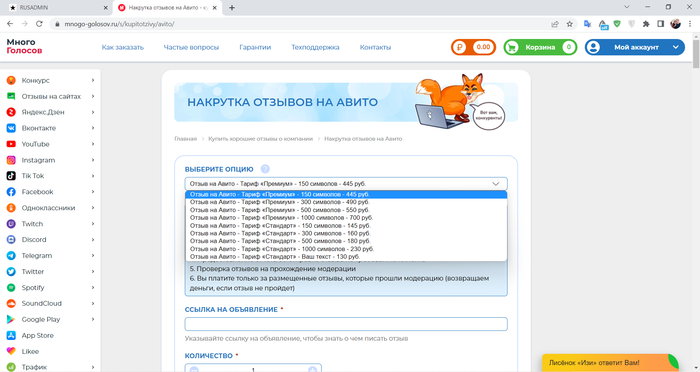Open the Мой аккаунт dropdown
Image resolution: width=700 pixels, height=372 pixels.
(635, 47)
